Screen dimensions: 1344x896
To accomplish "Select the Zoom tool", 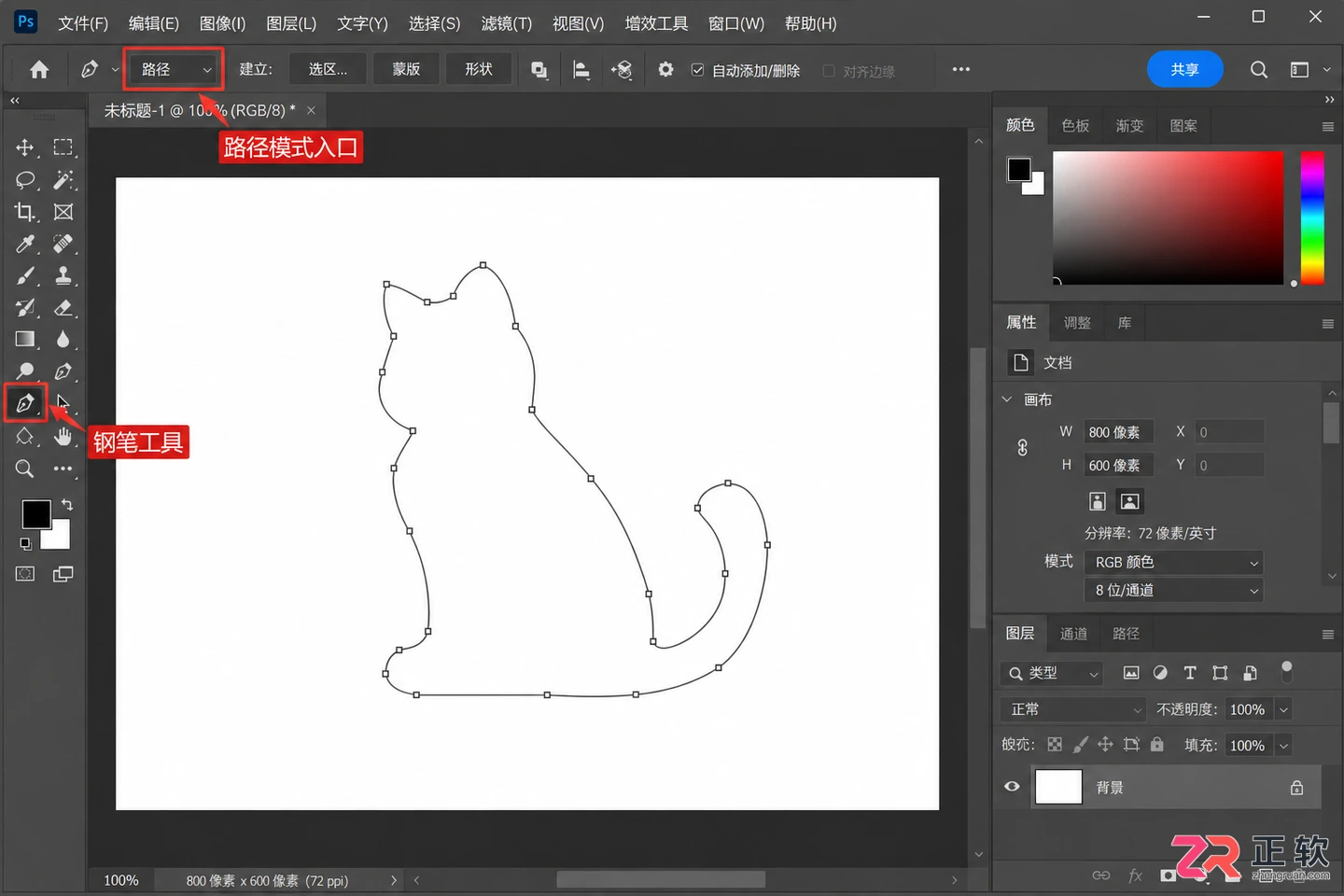I will pos(25,469).
